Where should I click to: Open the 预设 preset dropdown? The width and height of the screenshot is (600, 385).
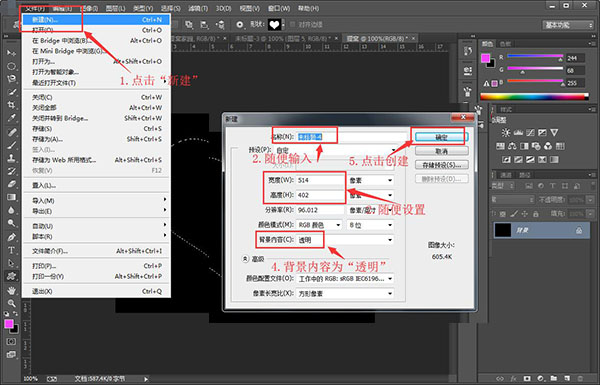click(335, 150)
